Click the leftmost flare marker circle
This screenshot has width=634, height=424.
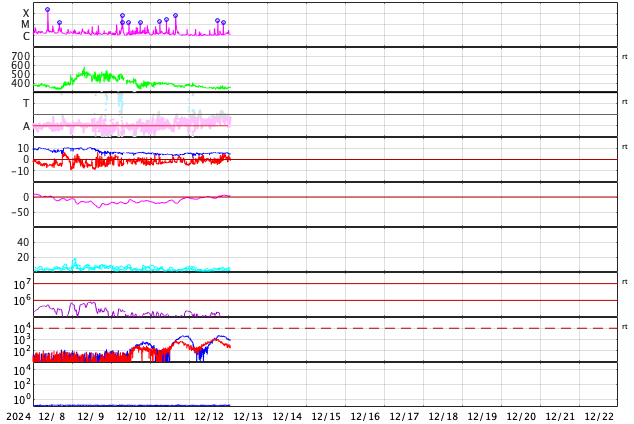(x=47, y=10)
